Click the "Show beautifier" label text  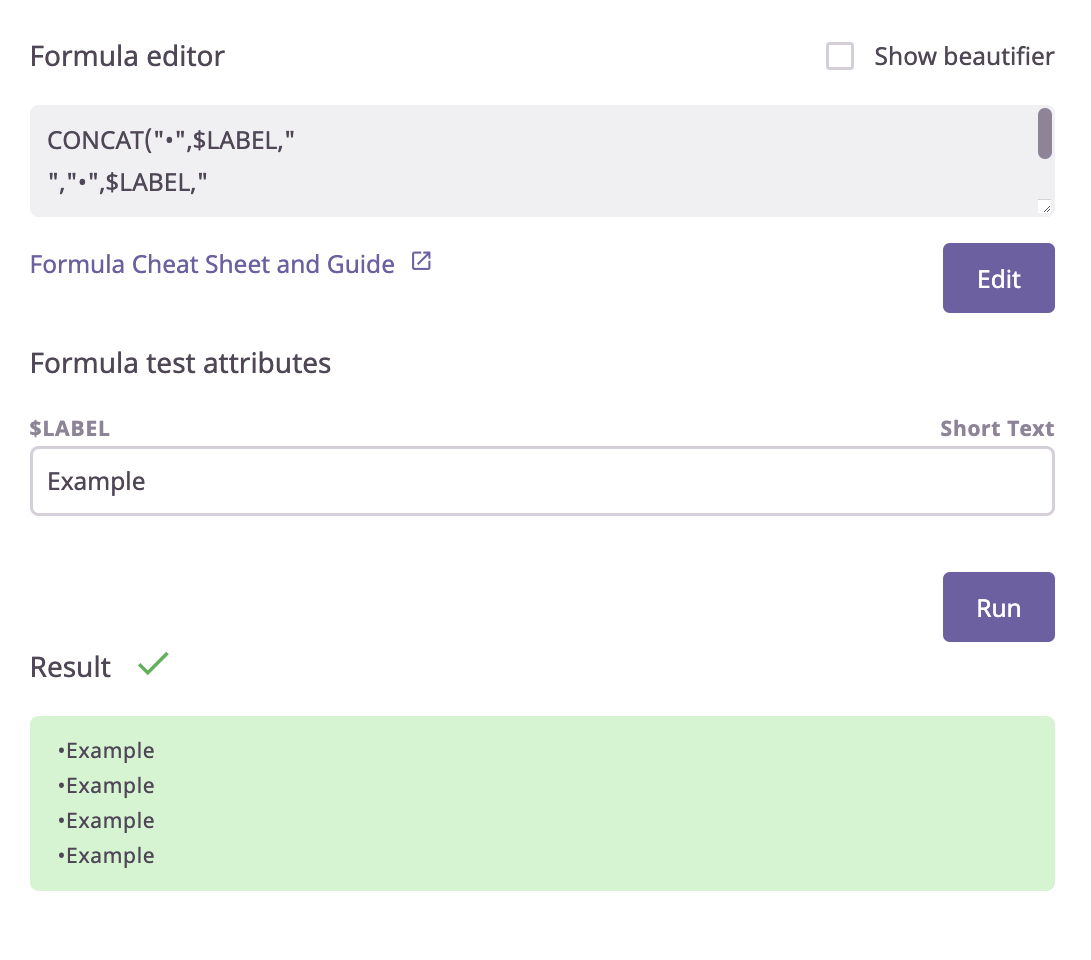pyautogui.click(x=963, y=57)
